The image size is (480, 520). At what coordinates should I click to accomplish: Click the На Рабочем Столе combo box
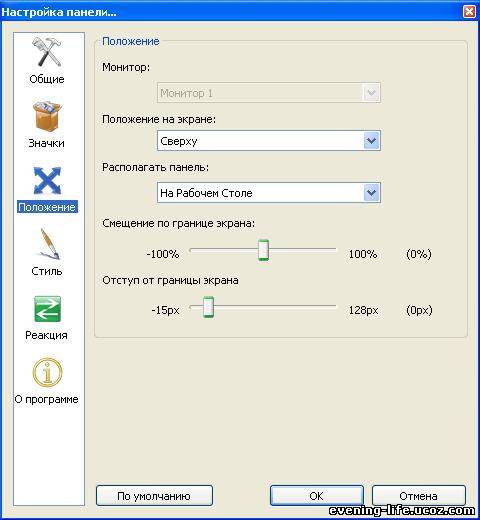coord(269,193)
